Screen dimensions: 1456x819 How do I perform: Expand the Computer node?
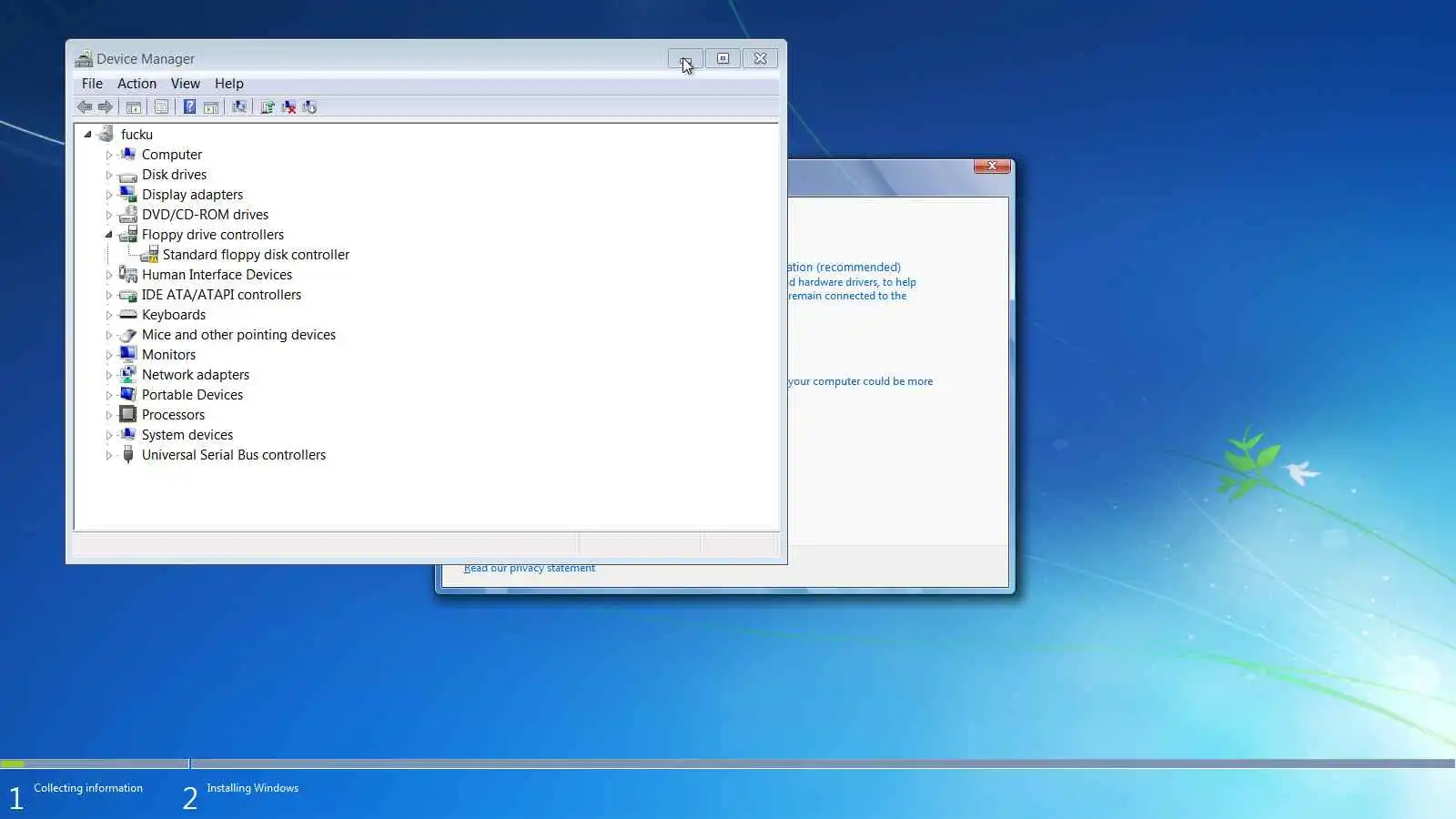[x=109, y=155]
